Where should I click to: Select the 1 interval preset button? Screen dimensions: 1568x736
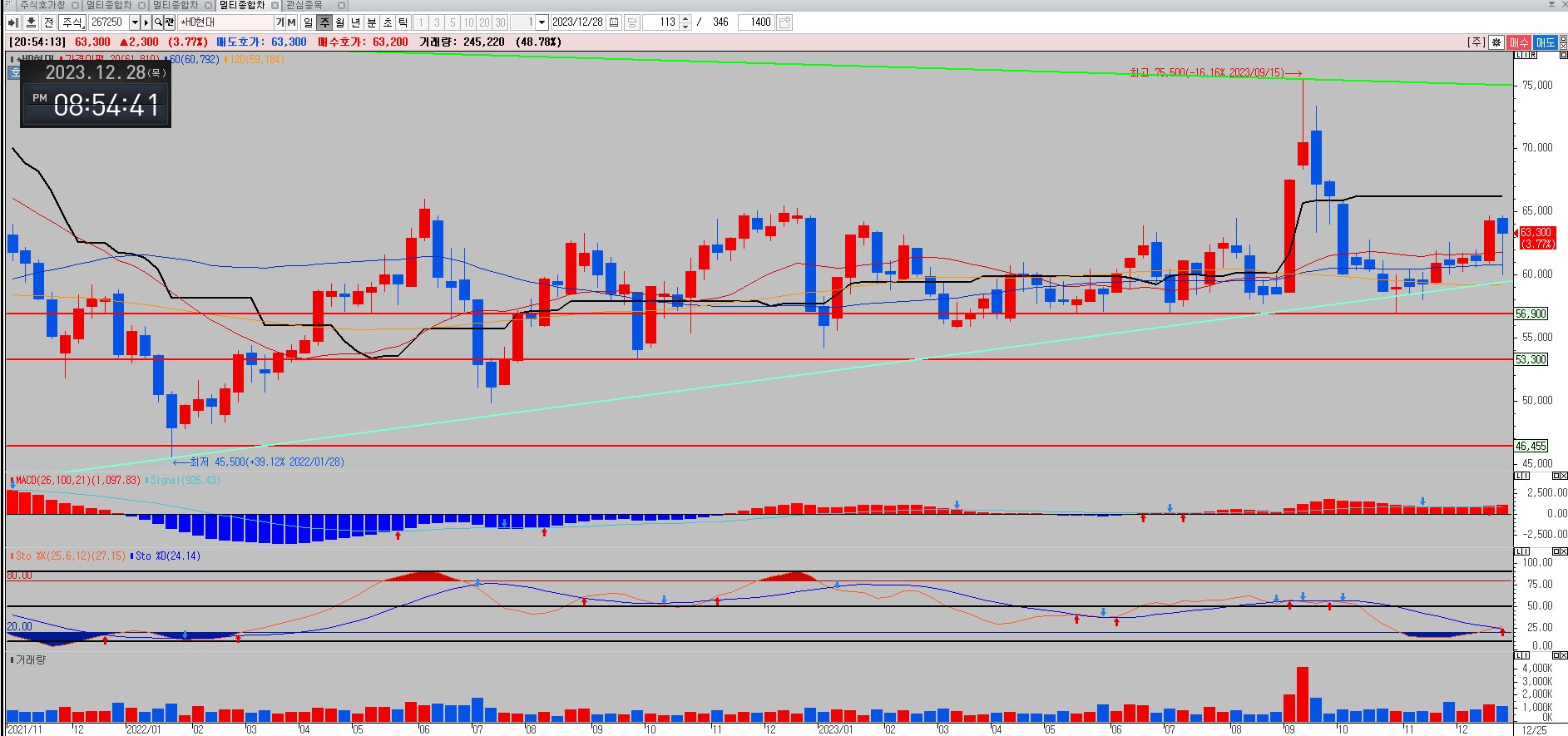(421, 22)
